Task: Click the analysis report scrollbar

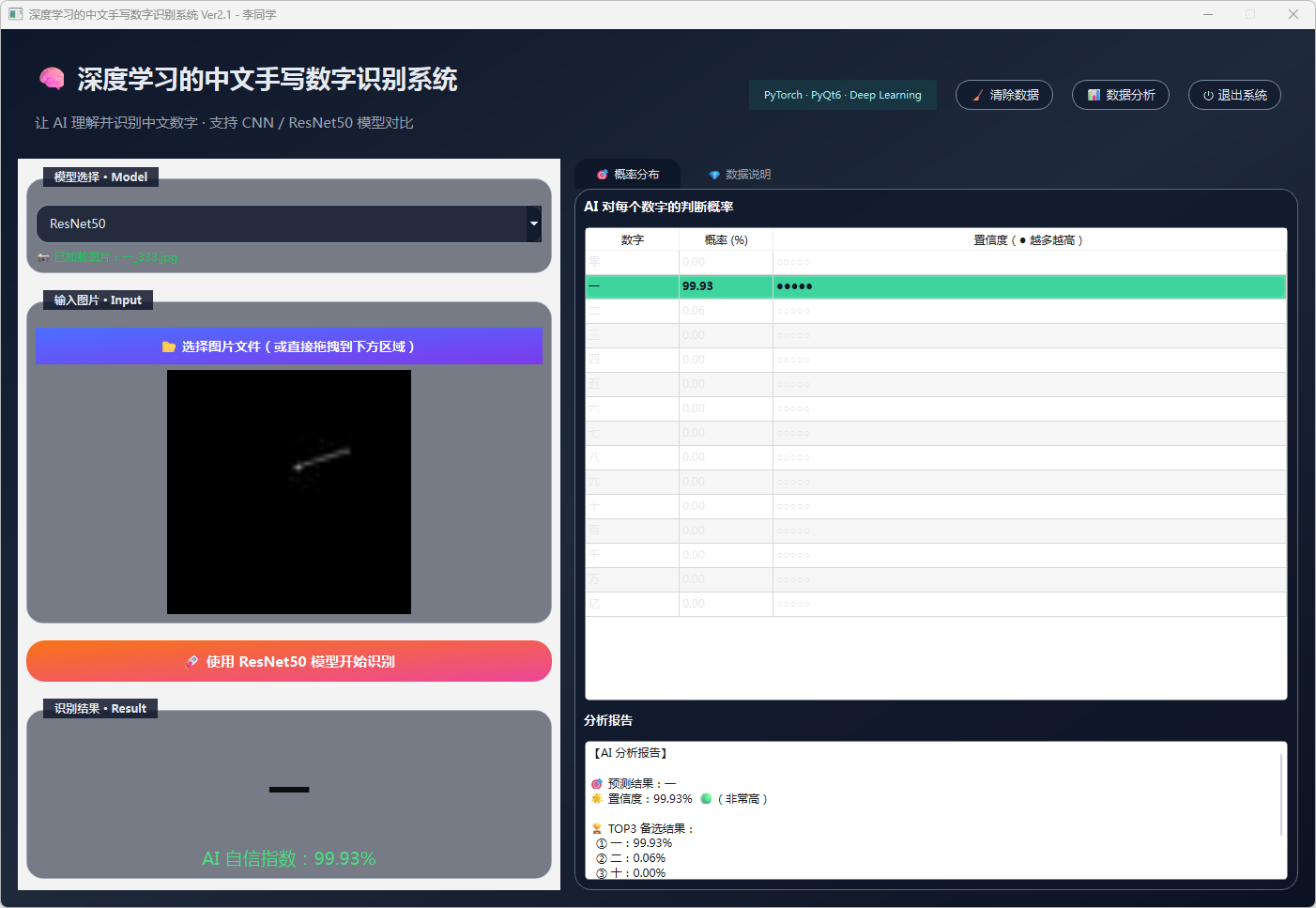Action: pyautogui.click(x=1281, y=793)
